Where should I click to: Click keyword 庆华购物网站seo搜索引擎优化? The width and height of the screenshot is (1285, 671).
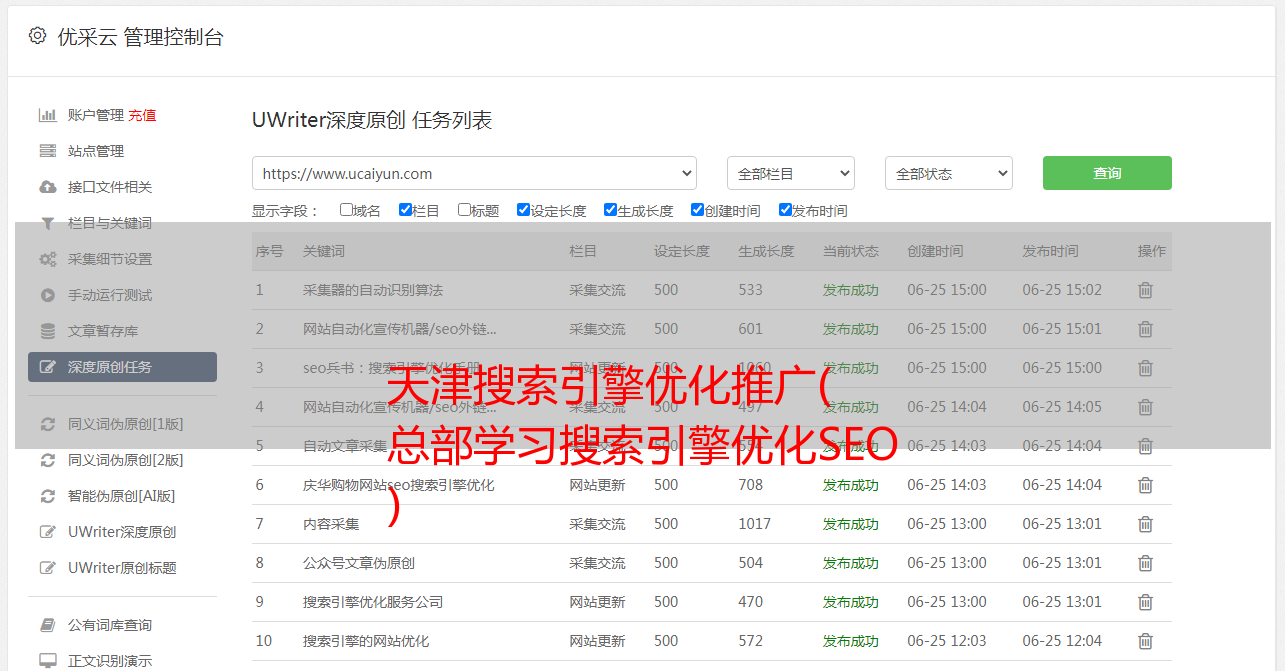pos(399,485)
